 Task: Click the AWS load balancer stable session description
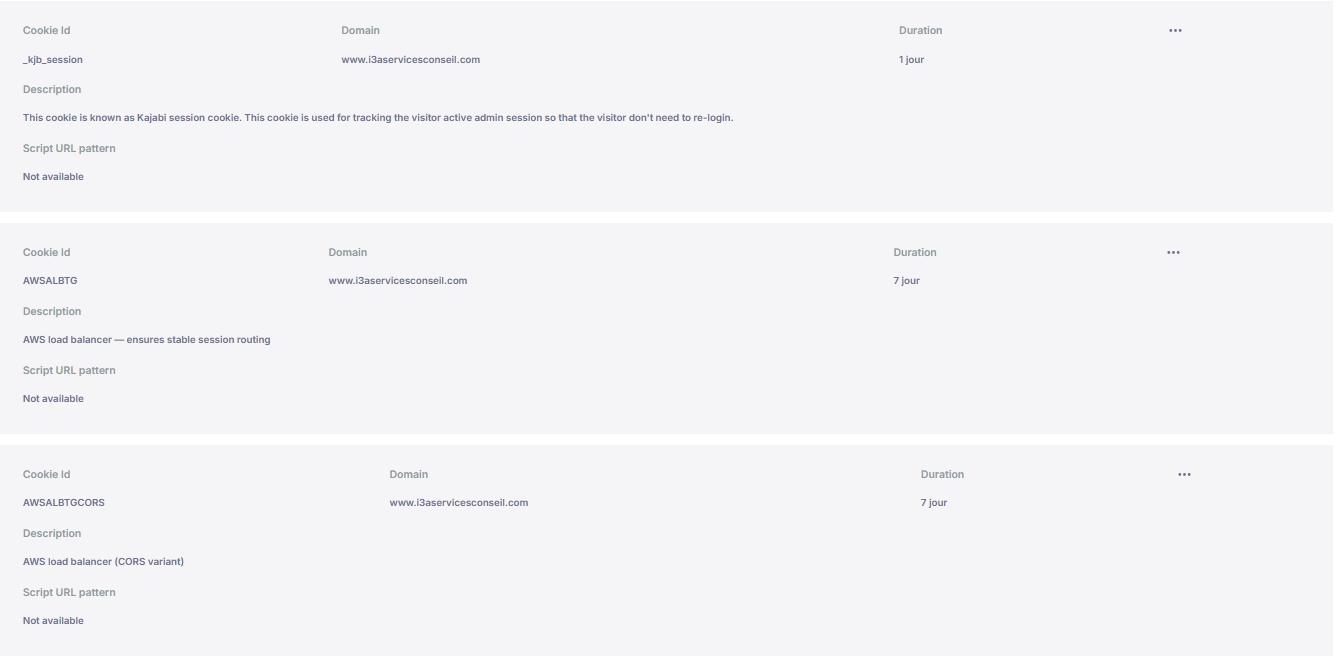pos(147,340)
